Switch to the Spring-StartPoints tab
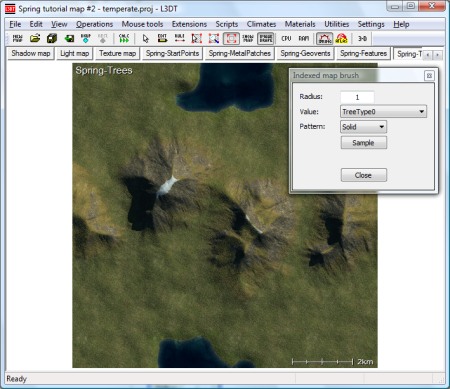The image size is (450, 389). 172,53
